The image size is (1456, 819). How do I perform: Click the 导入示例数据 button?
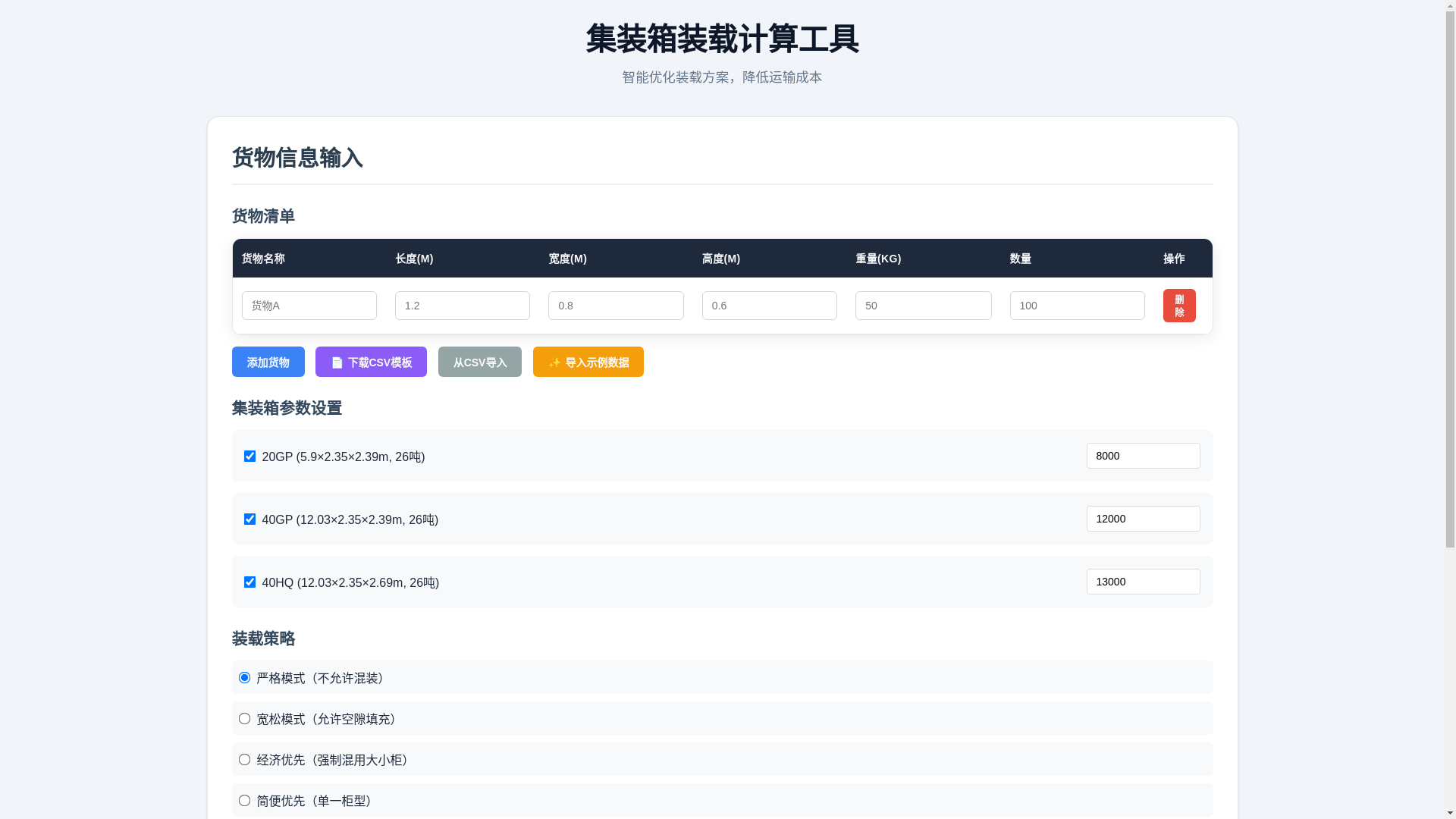point(588,362)
